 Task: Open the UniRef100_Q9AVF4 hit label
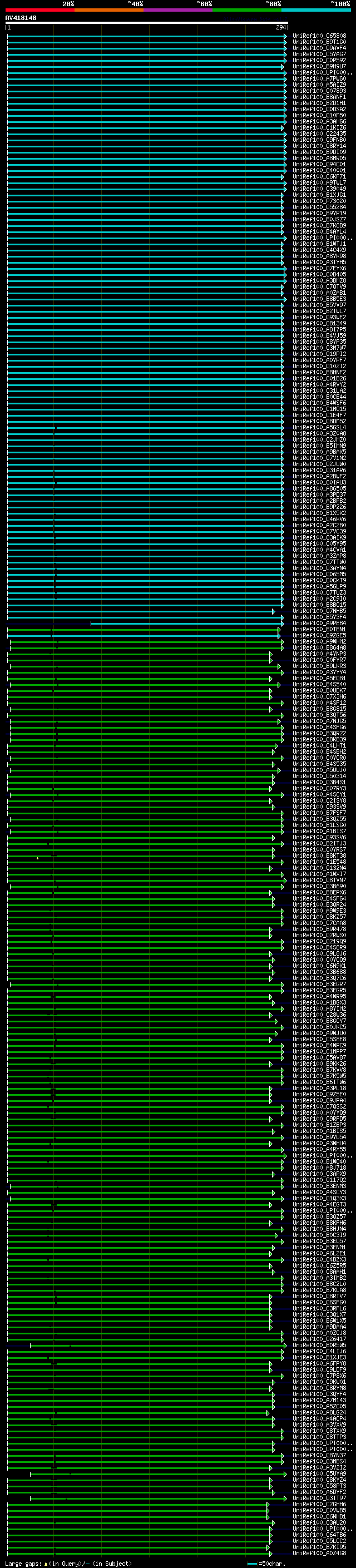[319, 48]
